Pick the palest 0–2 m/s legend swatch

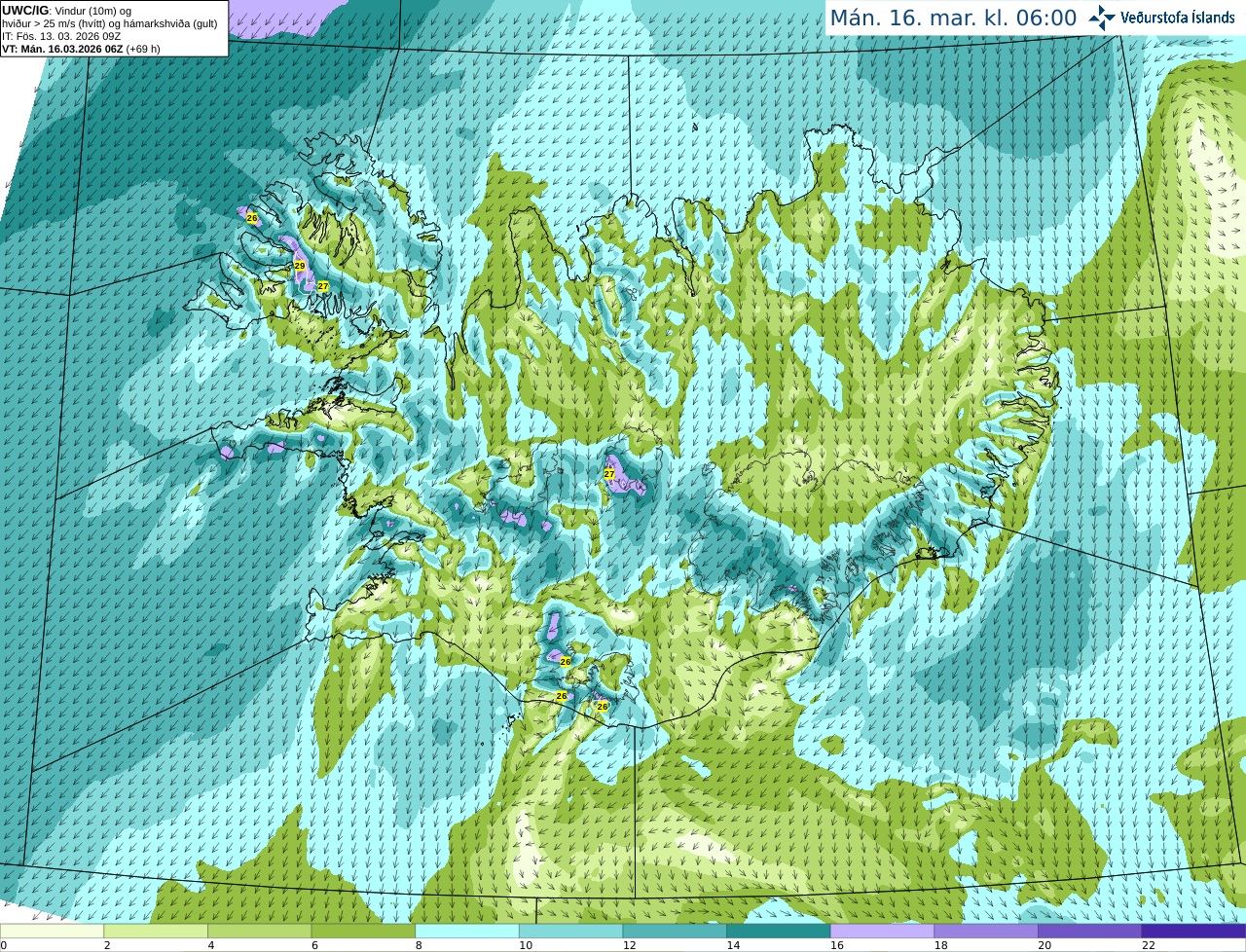(52, 932)
